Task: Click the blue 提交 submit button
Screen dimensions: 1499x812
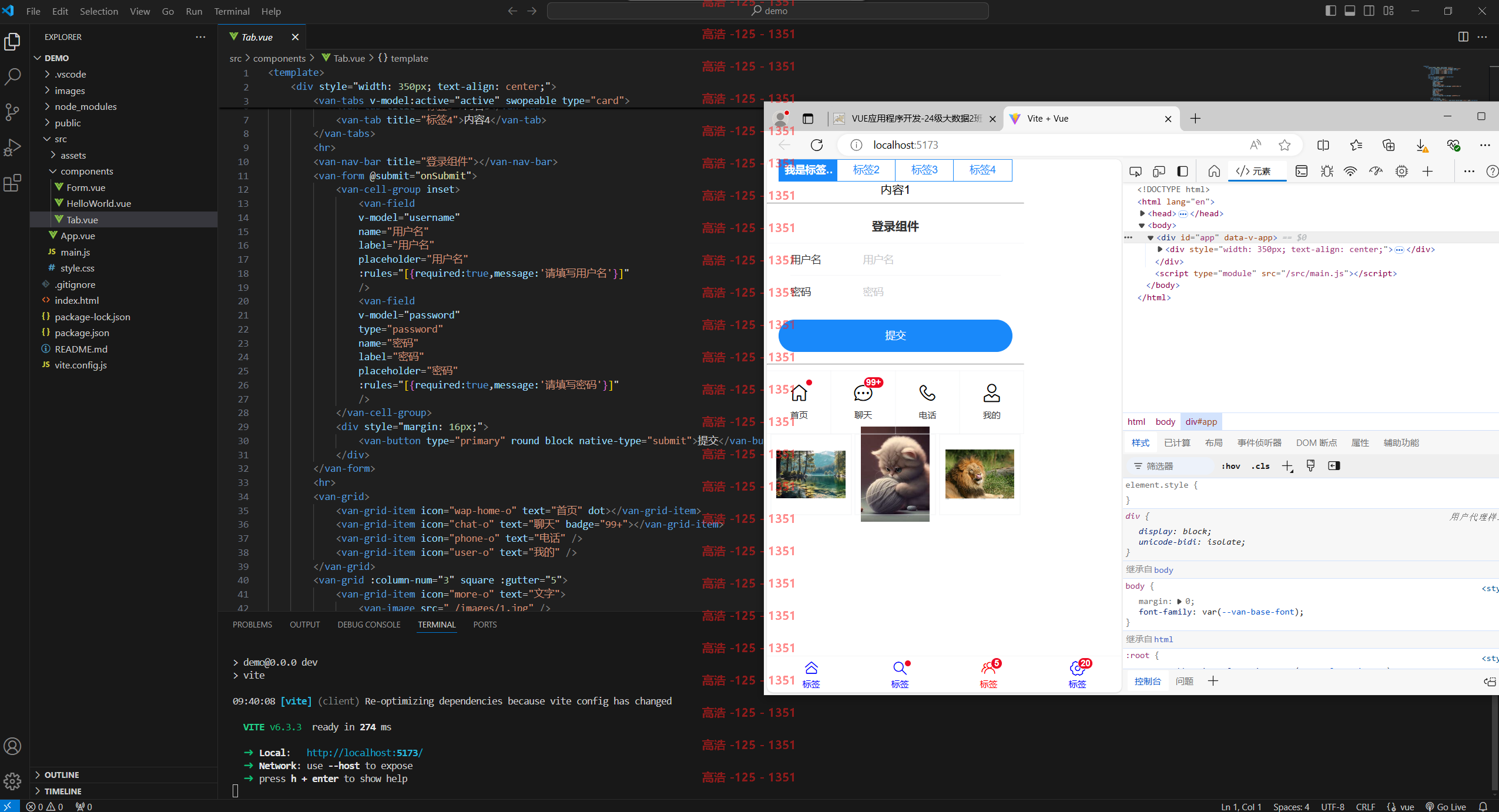Action: (x=895, y=335)
